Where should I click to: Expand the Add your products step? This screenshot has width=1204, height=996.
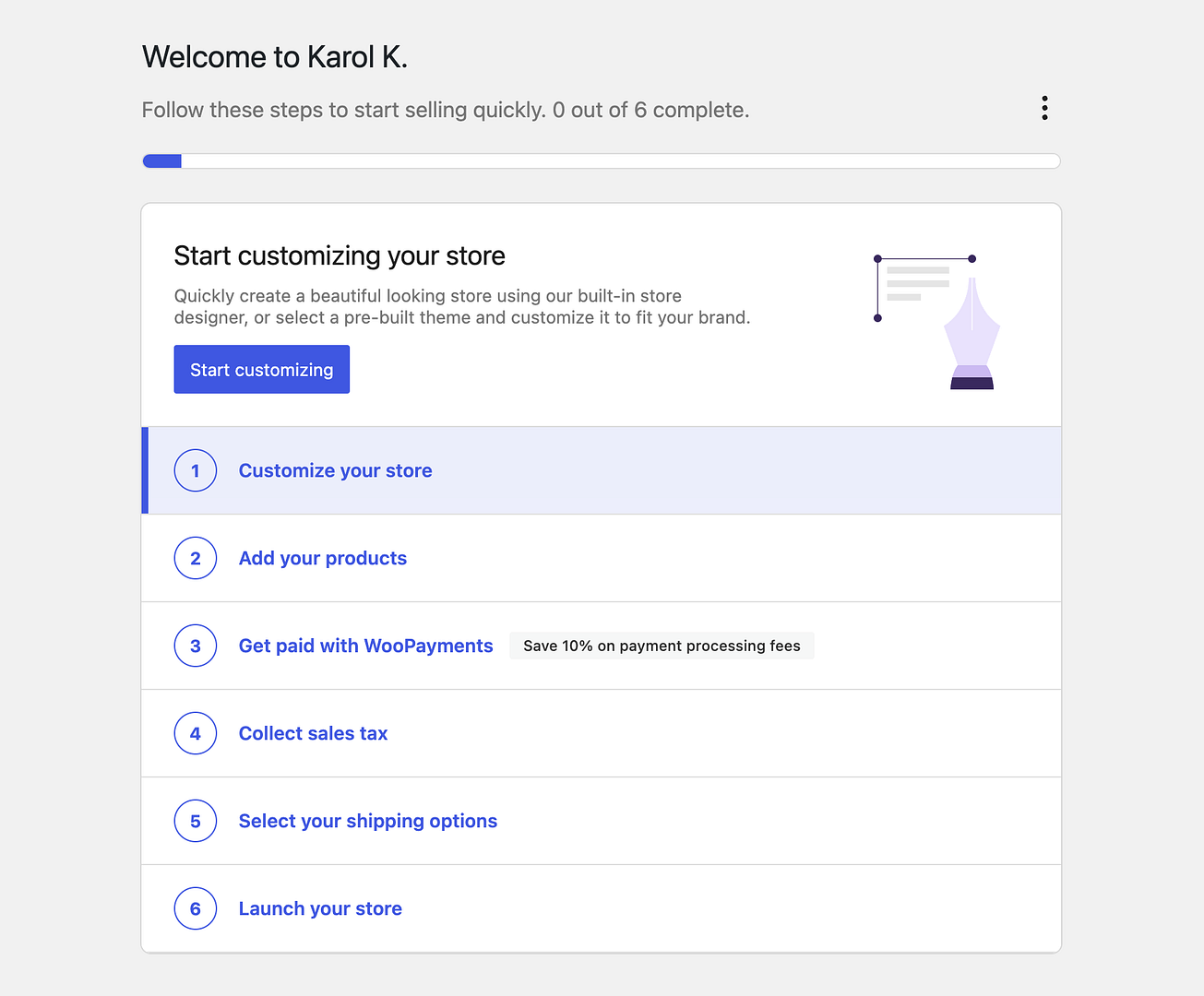click(322, 558)
